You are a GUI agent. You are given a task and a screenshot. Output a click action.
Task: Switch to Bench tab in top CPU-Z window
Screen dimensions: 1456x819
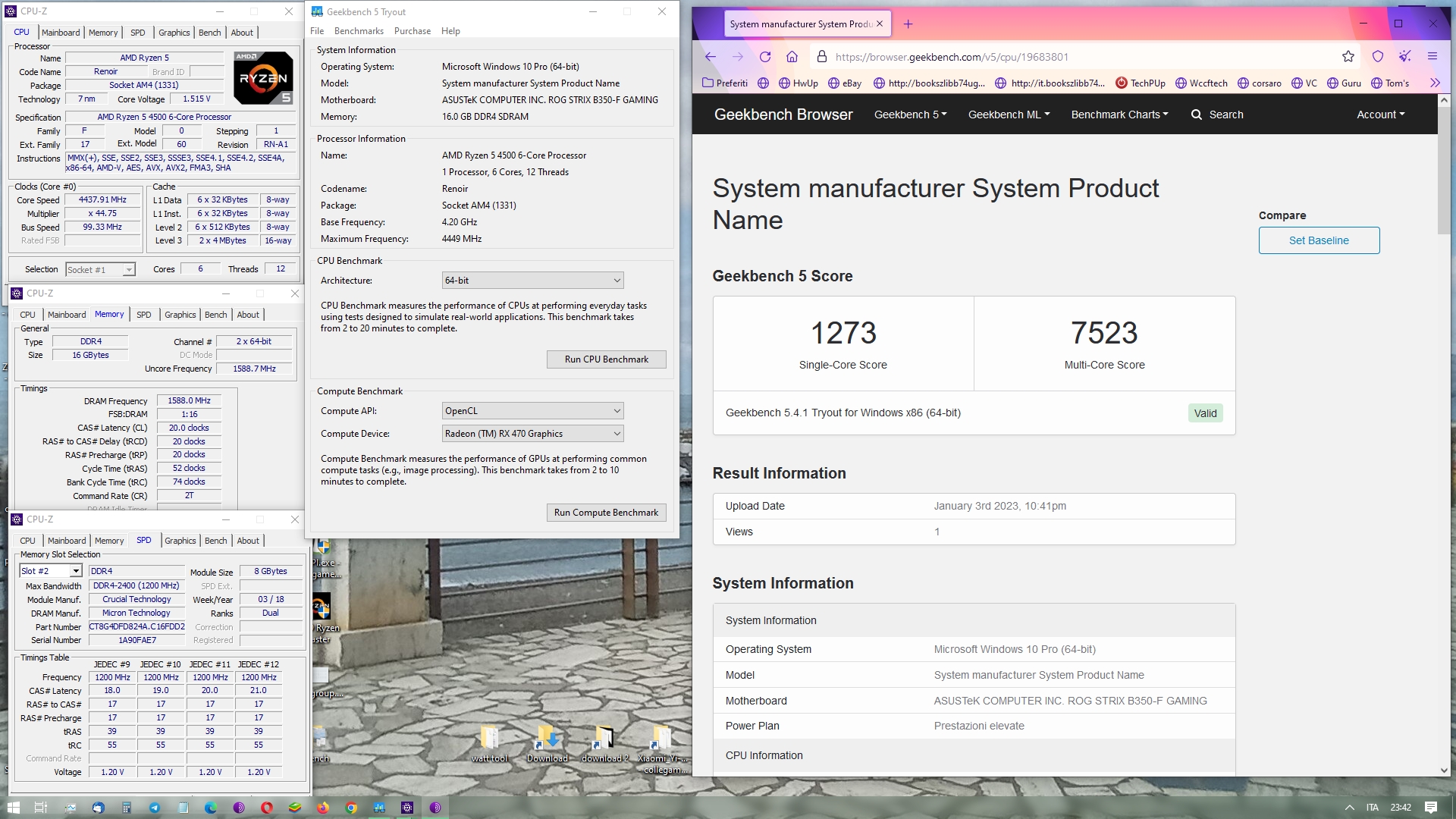(x=210, y=33)
